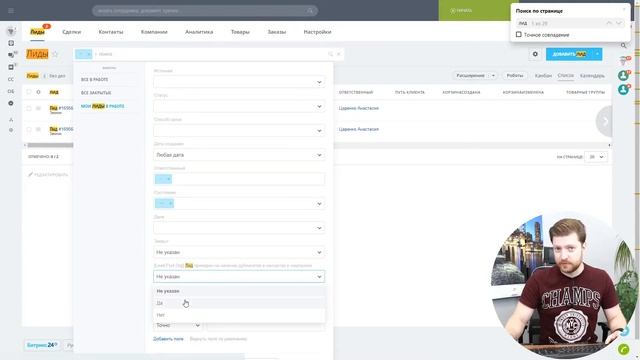Select Да option in open list

click(239, 303)
